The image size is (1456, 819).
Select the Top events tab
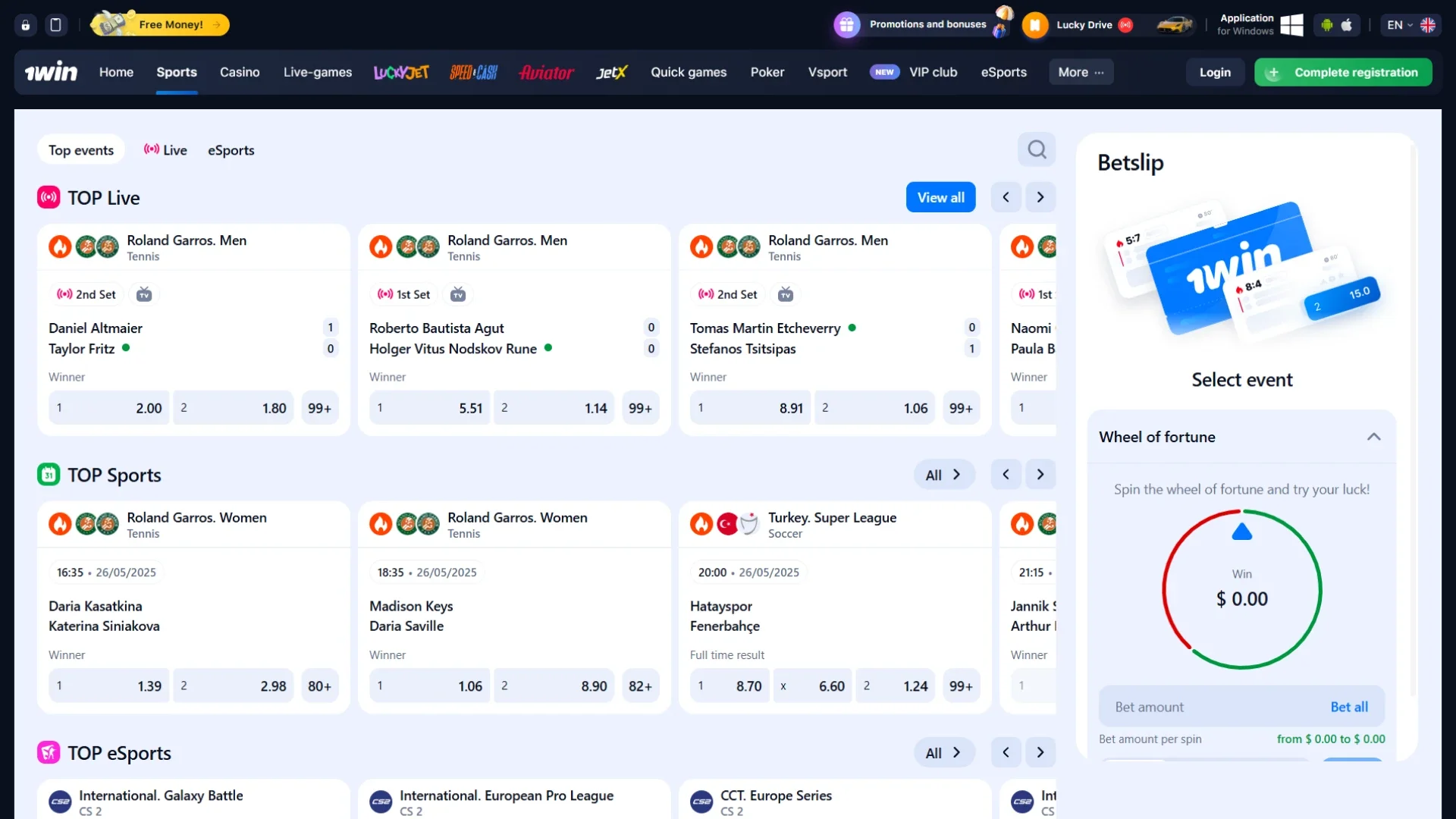(x=81, y=150)
